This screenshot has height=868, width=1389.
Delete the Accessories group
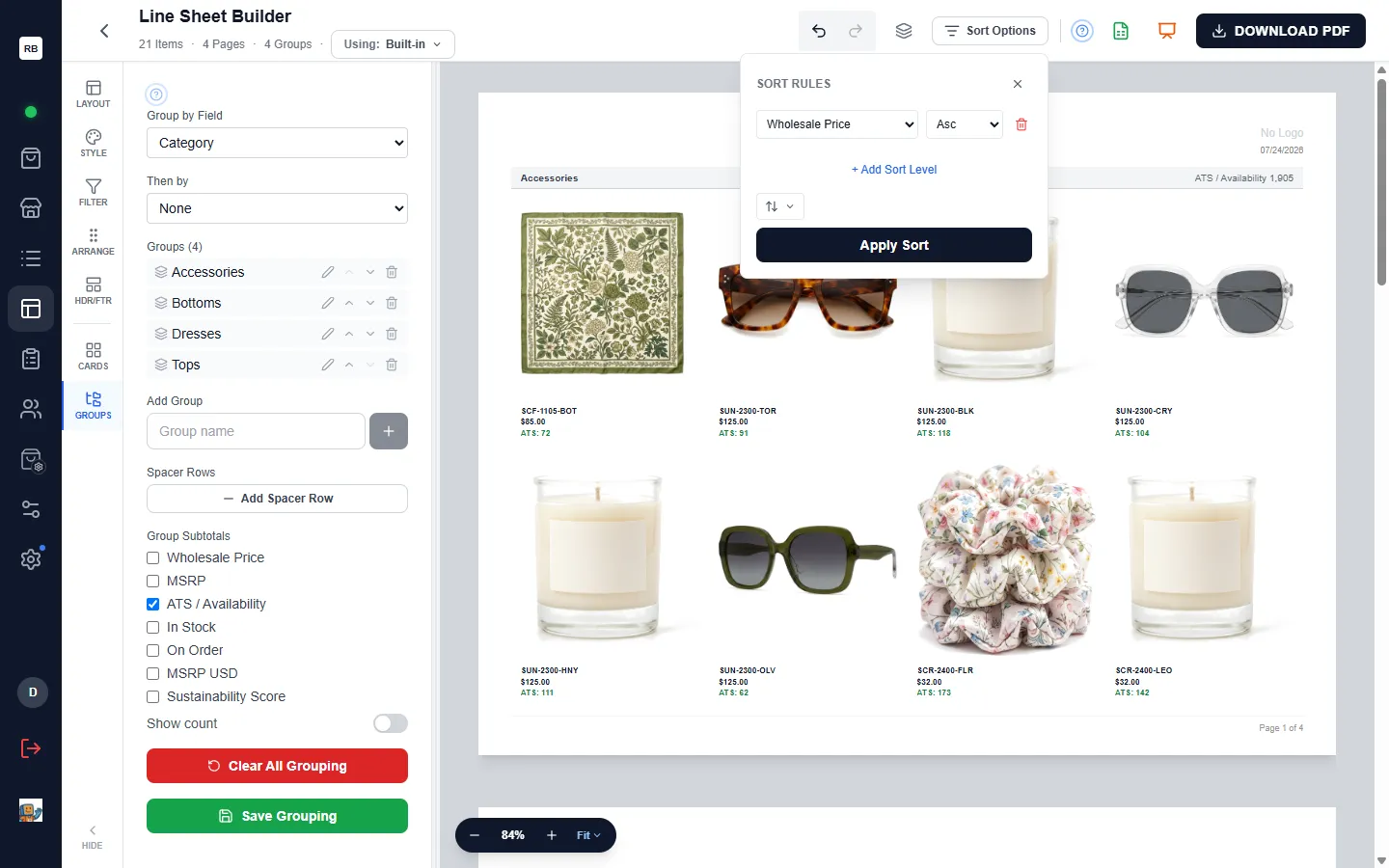(x=392, y=272)
